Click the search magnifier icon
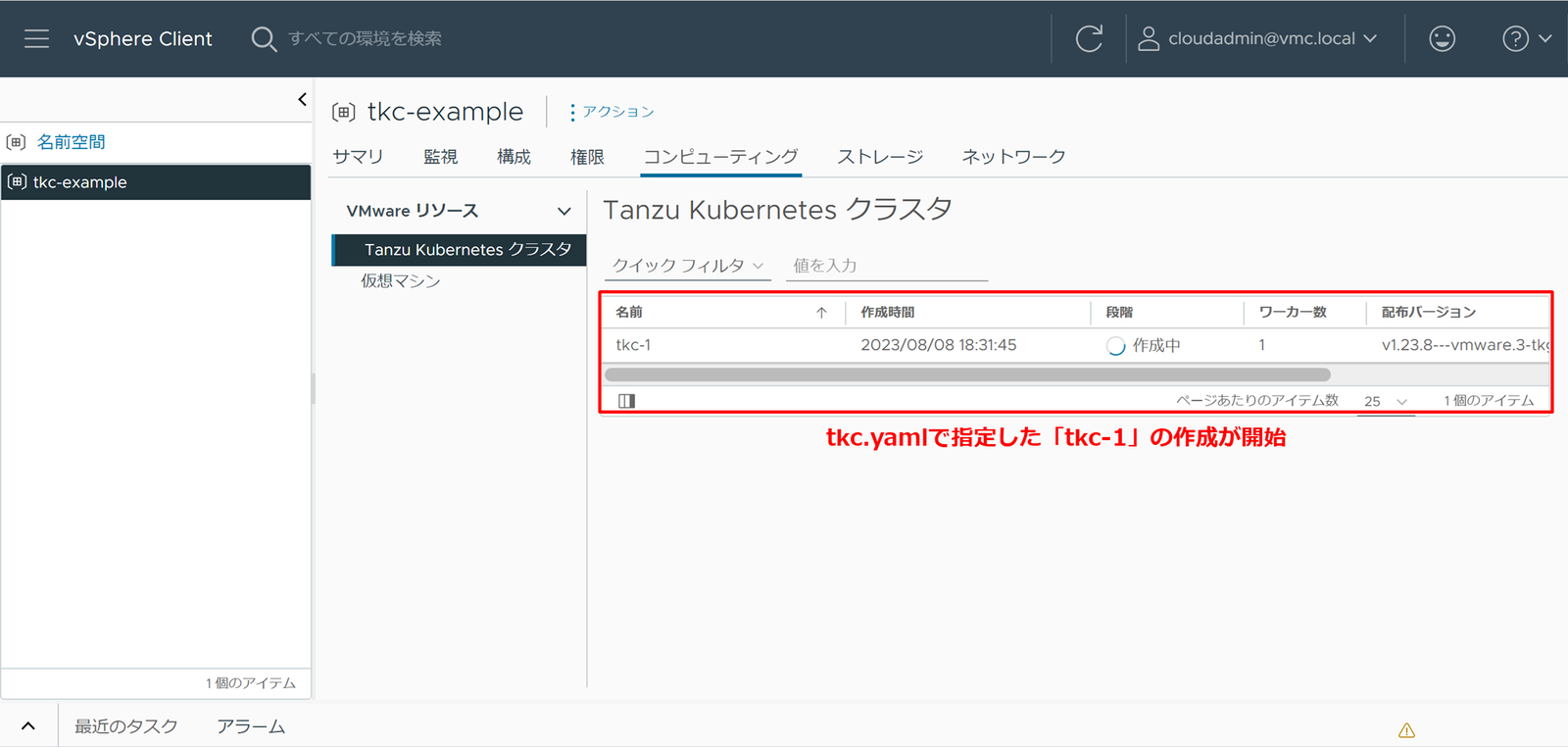The width and height of the screenshot is (1568, 747). (x=264, y=38)
